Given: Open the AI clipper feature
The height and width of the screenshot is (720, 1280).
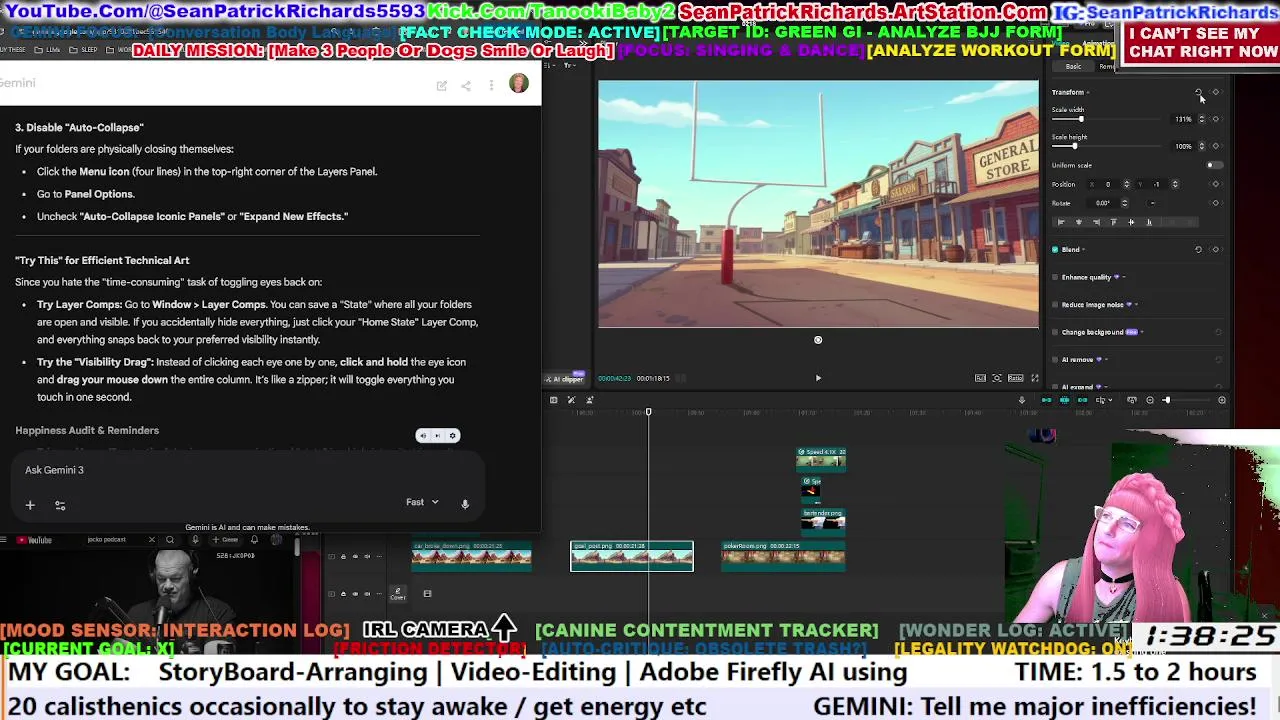Looking at the screenshot, I should coord(566,378).
